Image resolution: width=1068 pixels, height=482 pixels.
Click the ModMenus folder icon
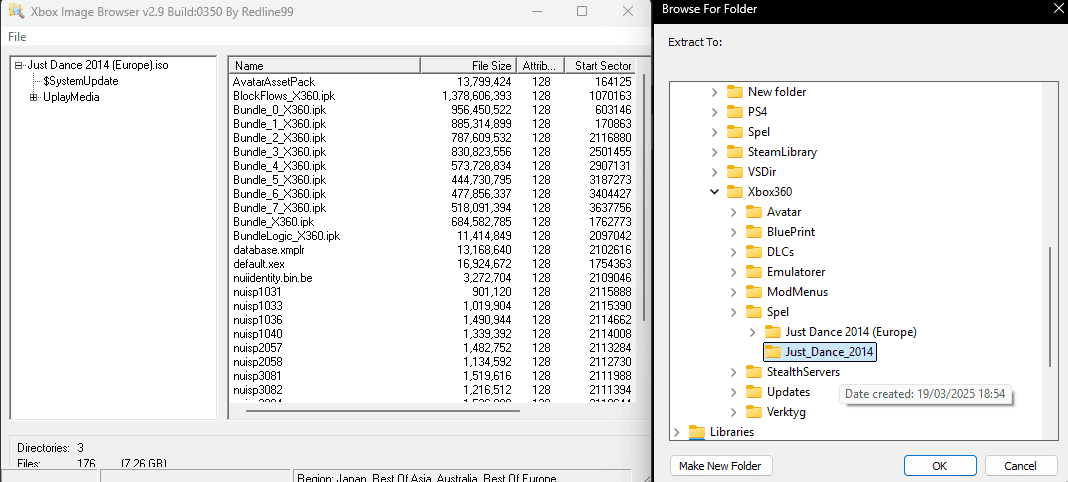(753, 291)
